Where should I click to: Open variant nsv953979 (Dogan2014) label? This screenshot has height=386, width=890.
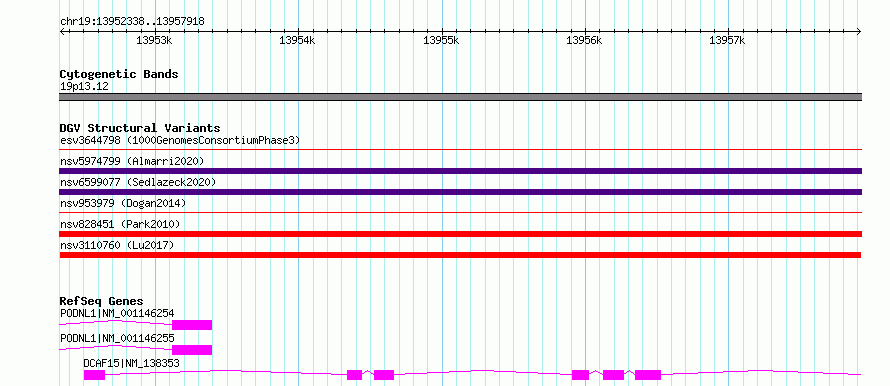point(123,203)
